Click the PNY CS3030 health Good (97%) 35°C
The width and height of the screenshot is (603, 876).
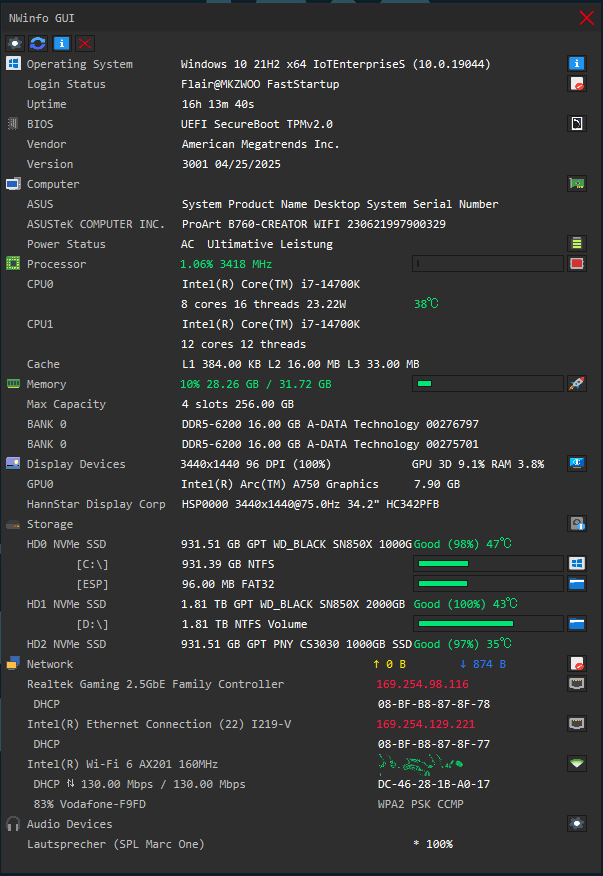(x=462, y=644)
